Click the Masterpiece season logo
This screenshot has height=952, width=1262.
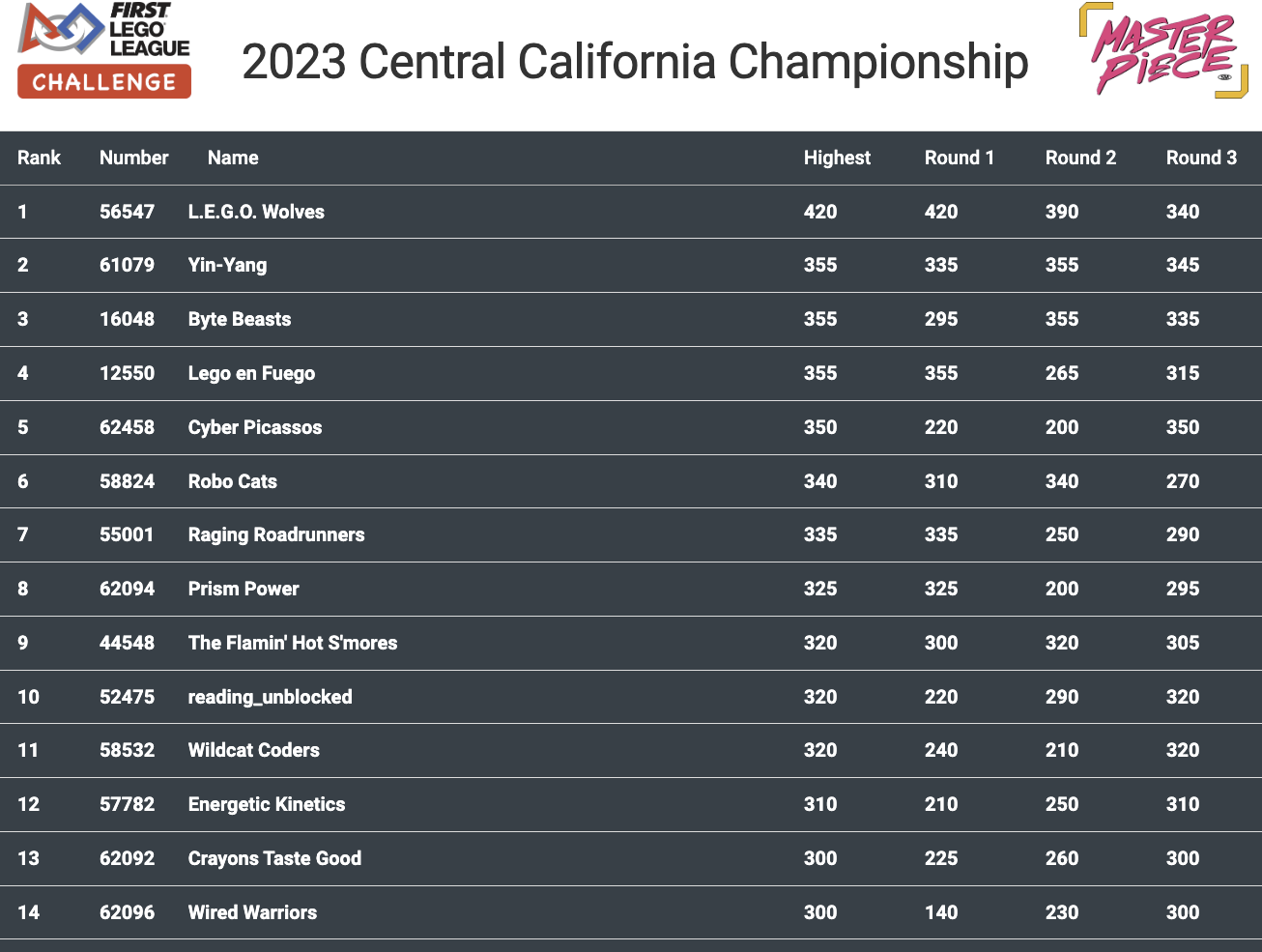click(x=1163, y=51)
